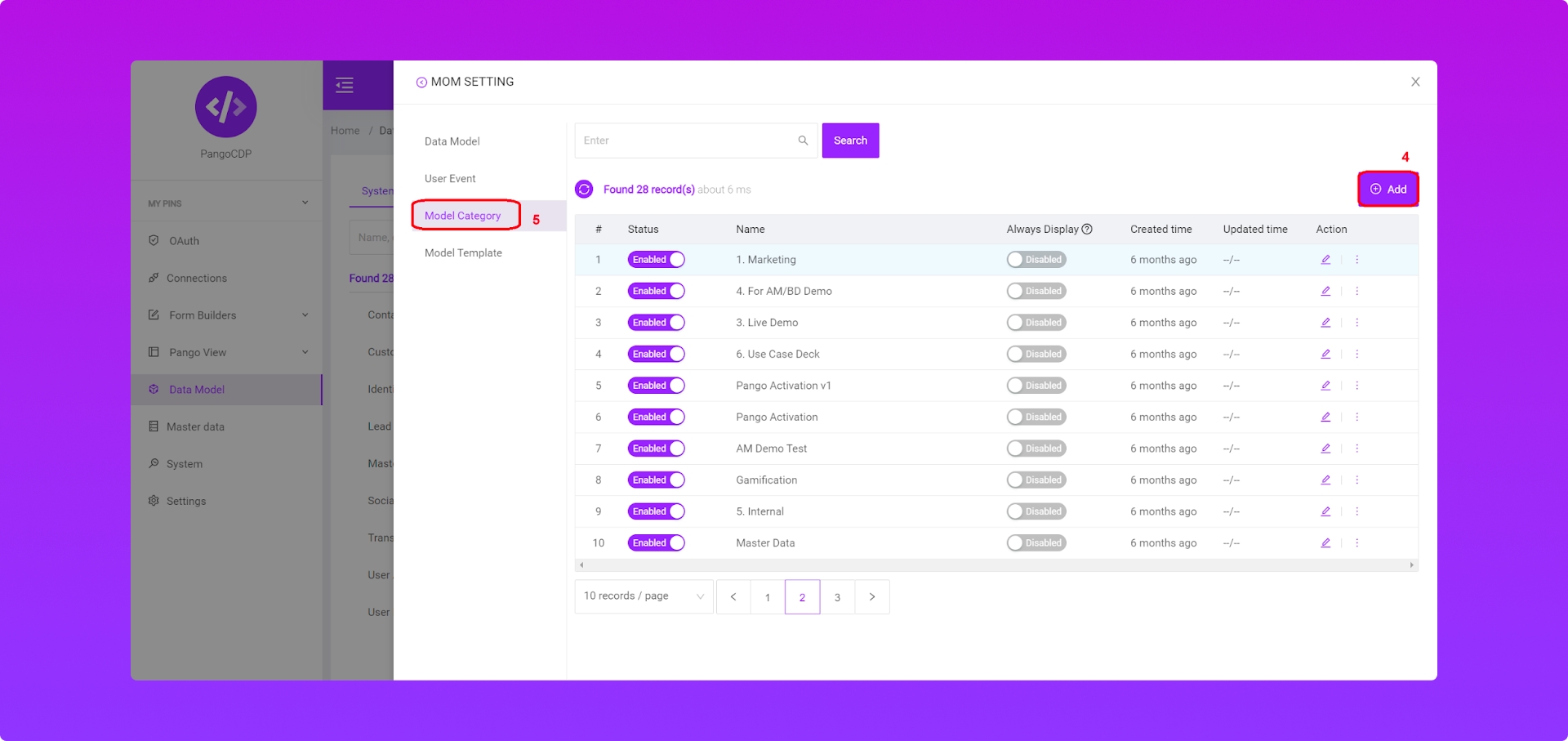Screen dimensions: 1568x741
Task: Open the 10 records / page dropdown
Action: [x=644, y=596]
